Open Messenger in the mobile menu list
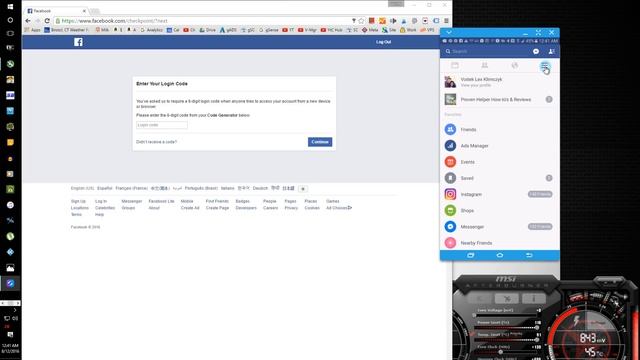640x360 pixels. click(500, 227)
